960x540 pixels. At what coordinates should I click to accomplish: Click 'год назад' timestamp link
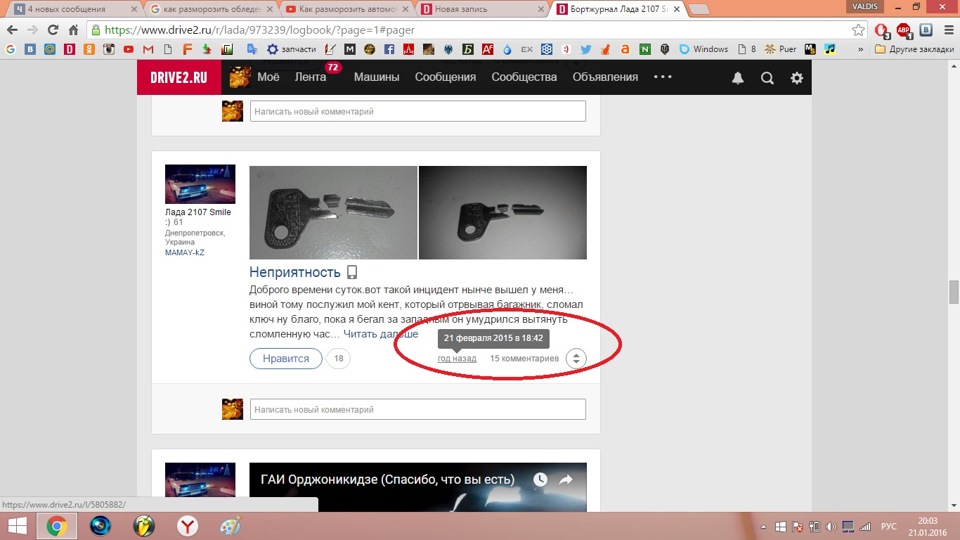pyautogui.click(x=457, y=358)
